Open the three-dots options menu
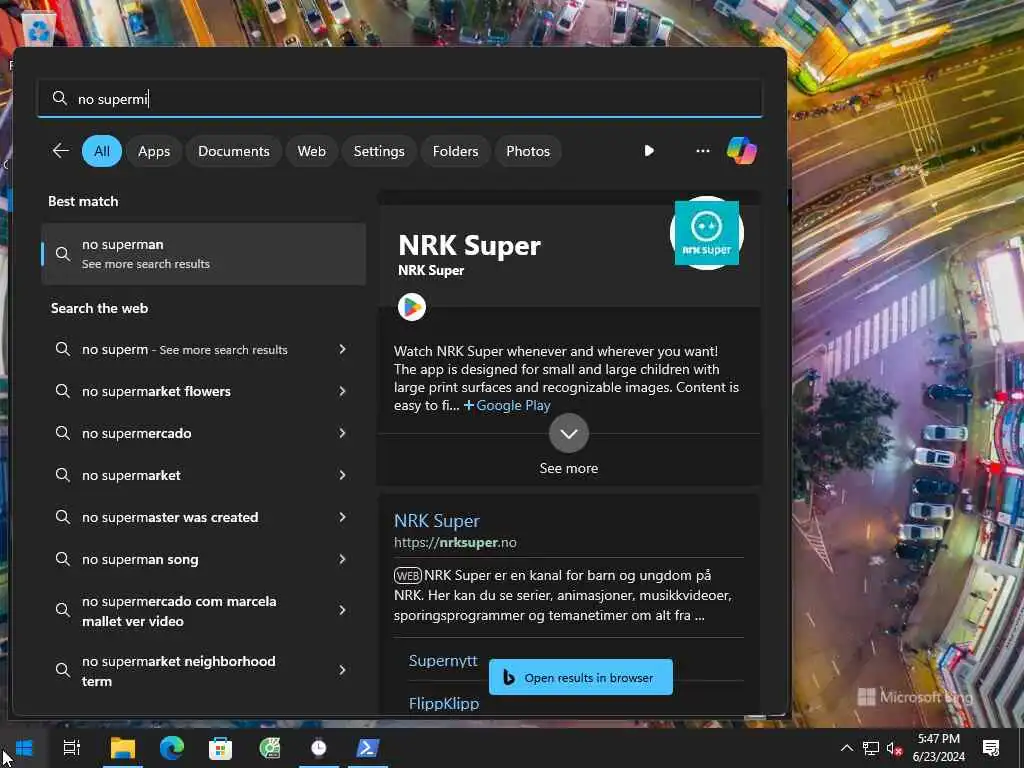Image resolution: width=1024 pixels, height=768 pixels. coord(703,151)
